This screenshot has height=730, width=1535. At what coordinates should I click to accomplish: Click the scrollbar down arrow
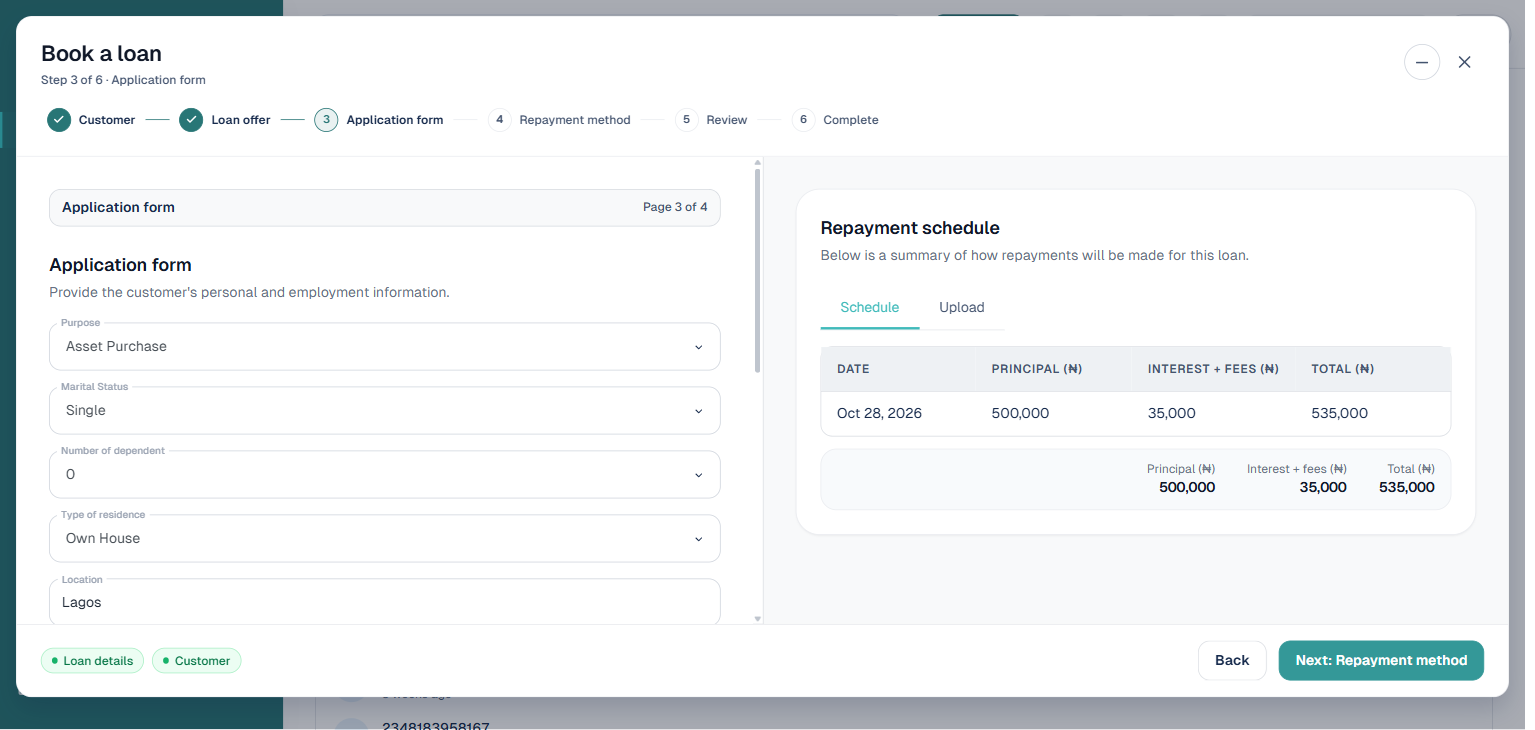pos(758,619)
